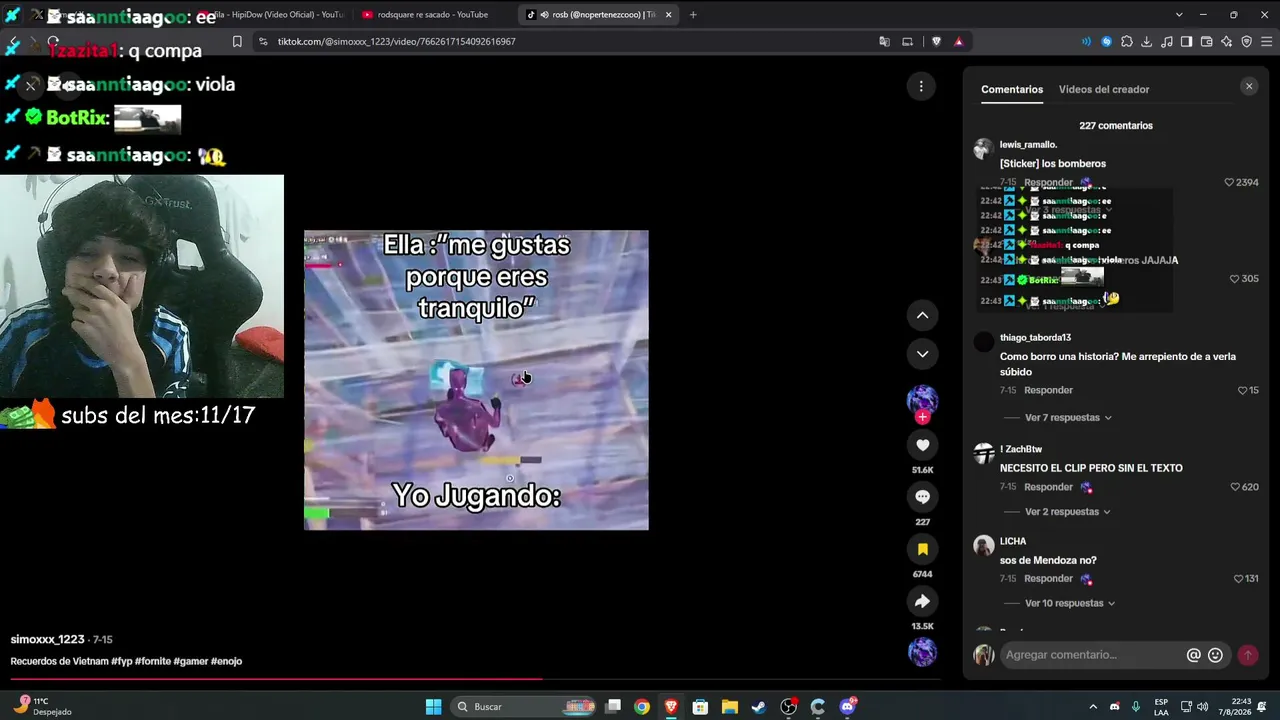Pause the TikTok video by clicking it
Screen dimensions: 1280x720
coord(476,380)
